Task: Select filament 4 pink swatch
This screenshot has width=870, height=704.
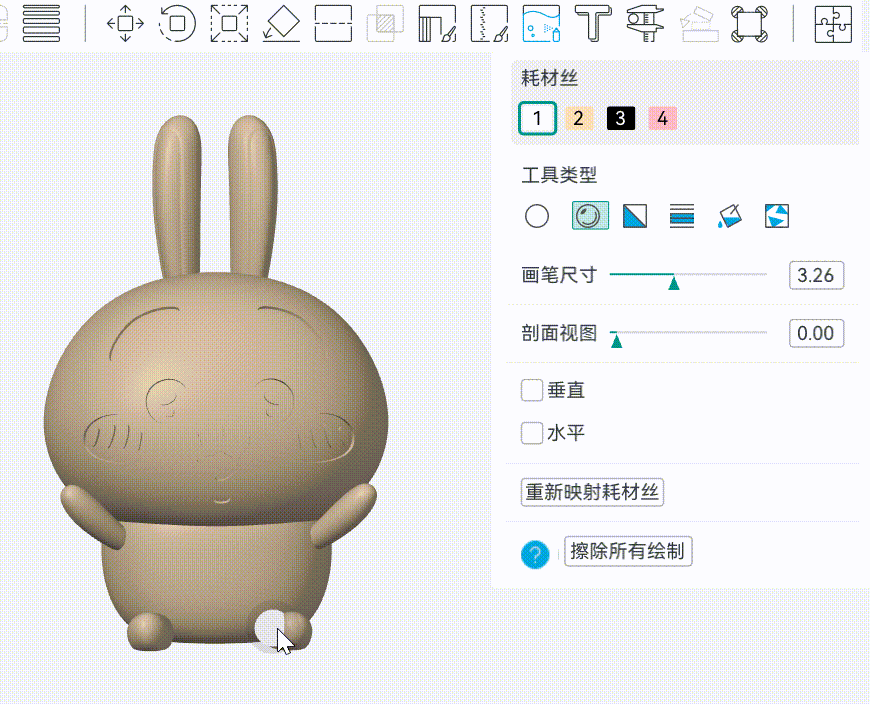Action: click(662, 118)
